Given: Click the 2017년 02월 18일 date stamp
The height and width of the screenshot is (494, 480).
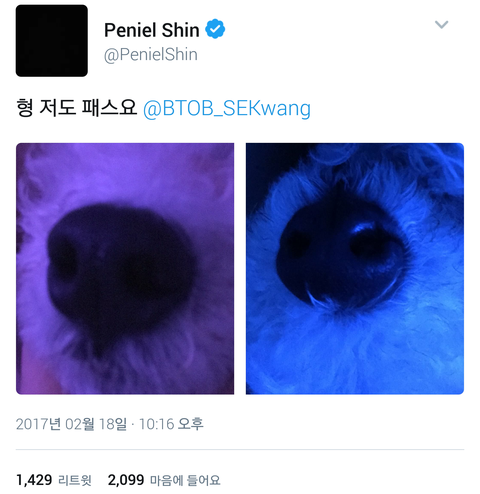Looking at the screenshot, I should 71,424.
